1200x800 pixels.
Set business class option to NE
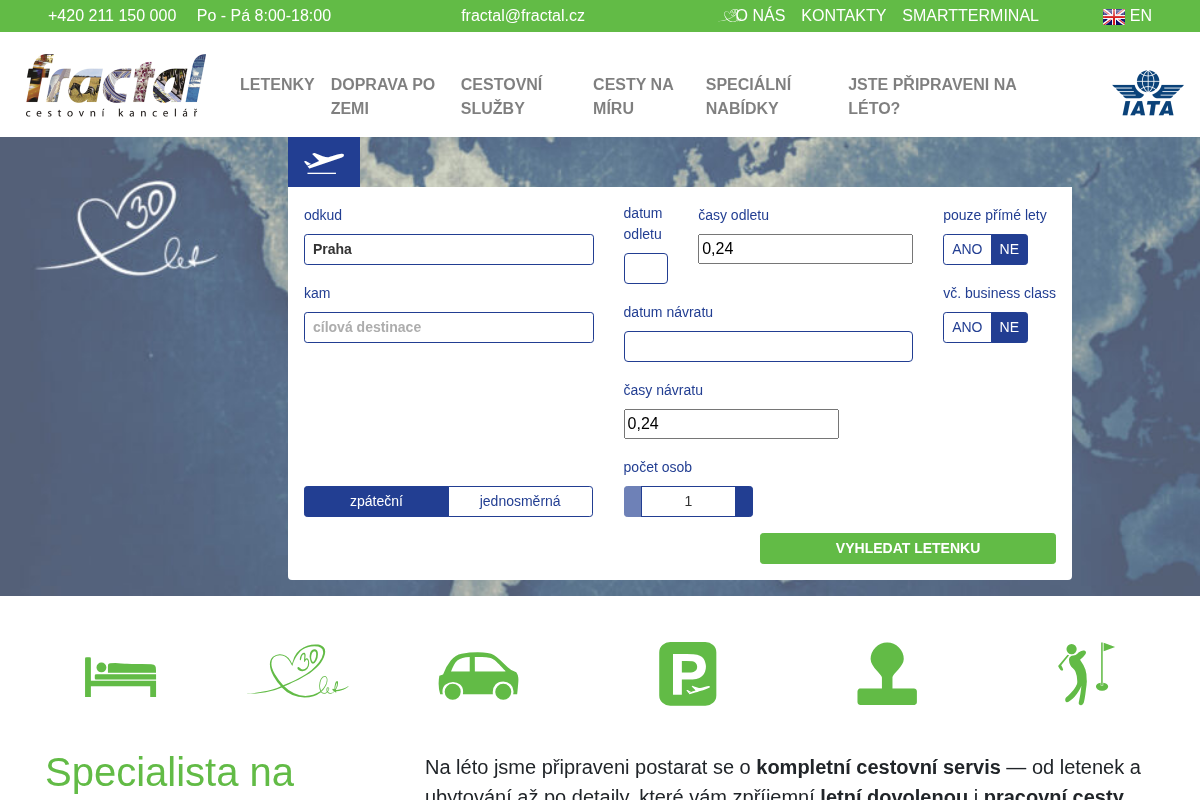pos(1009,327)
